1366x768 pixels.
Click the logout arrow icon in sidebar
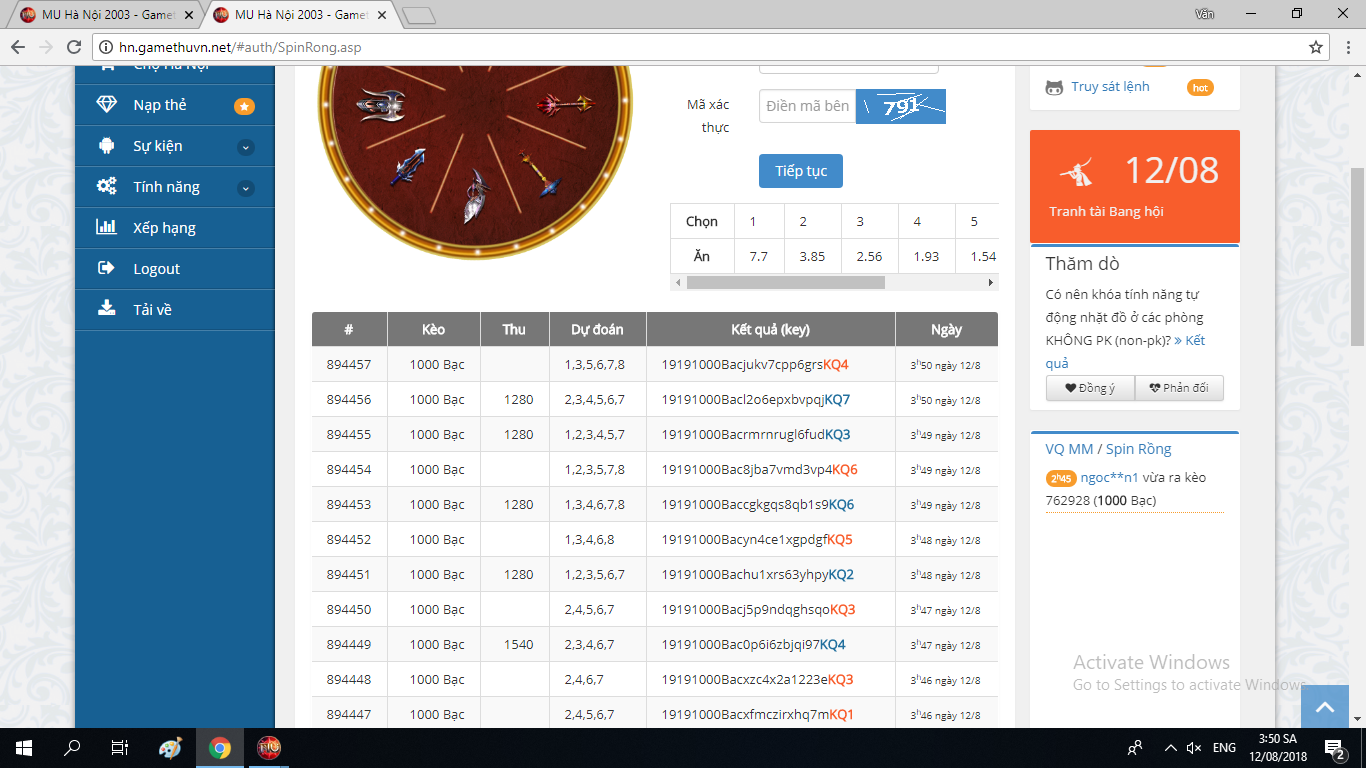(106, 268)
